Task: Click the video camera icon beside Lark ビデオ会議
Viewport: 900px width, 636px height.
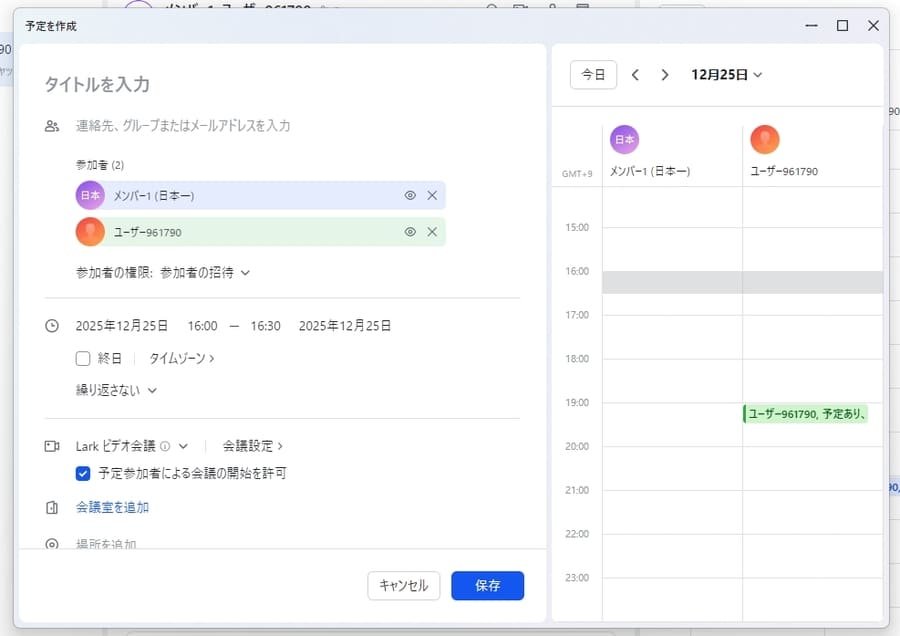Action: (x=52, y=446)
